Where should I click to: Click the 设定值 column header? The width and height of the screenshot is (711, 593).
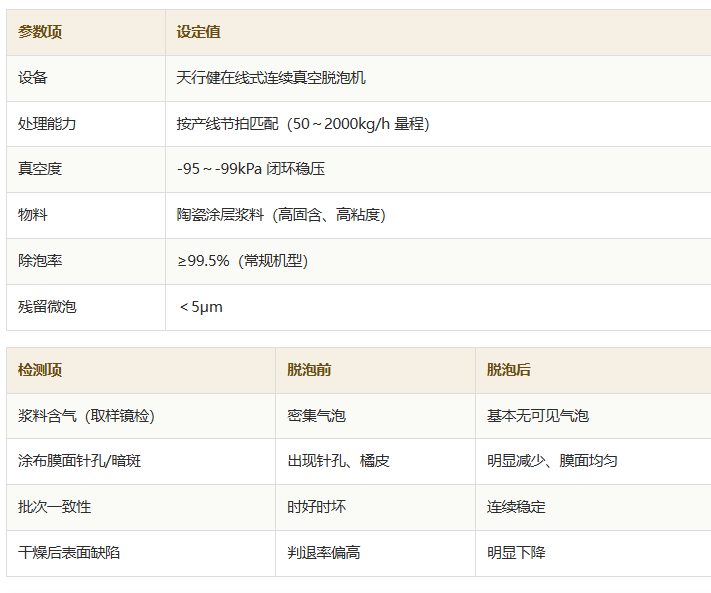(199, 32)
